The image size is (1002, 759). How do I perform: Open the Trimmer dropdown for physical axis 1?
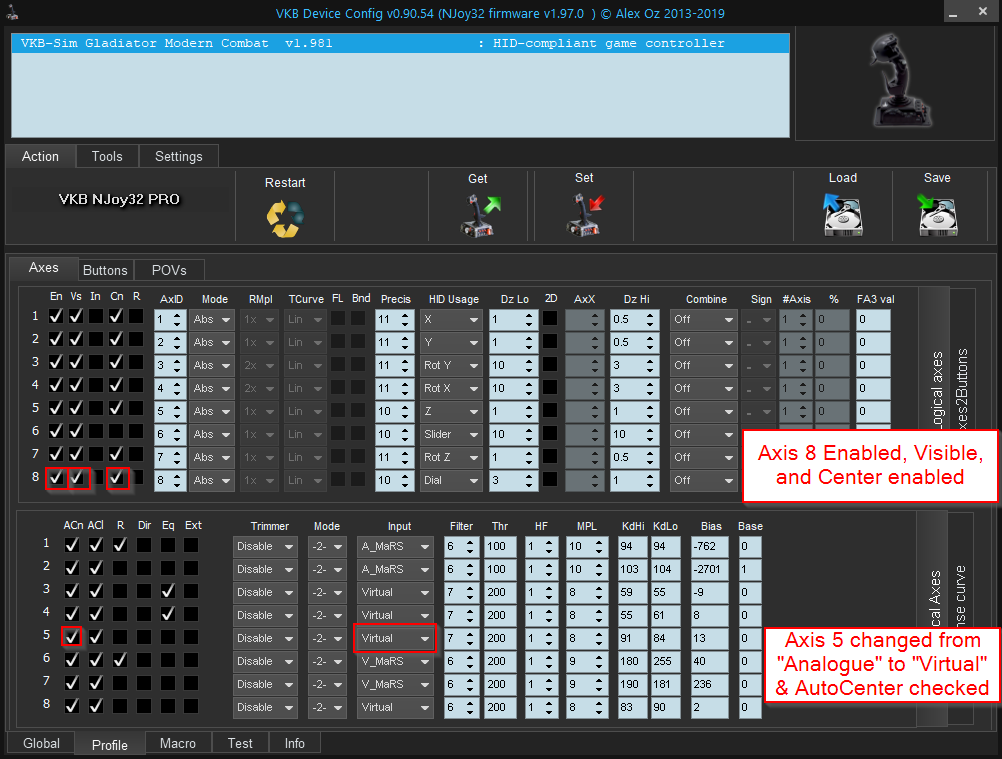264,546
